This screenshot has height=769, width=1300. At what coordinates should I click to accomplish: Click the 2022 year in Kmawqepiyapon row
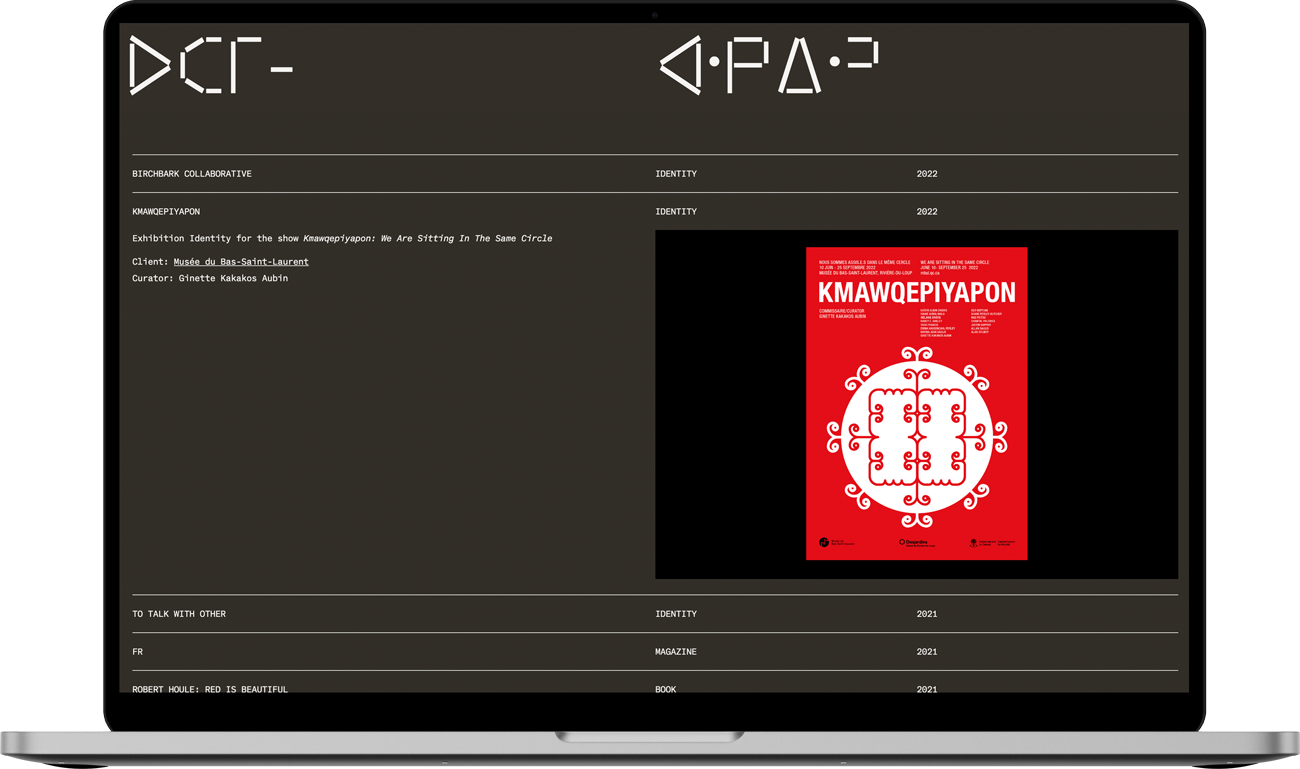tap(927, 212)
